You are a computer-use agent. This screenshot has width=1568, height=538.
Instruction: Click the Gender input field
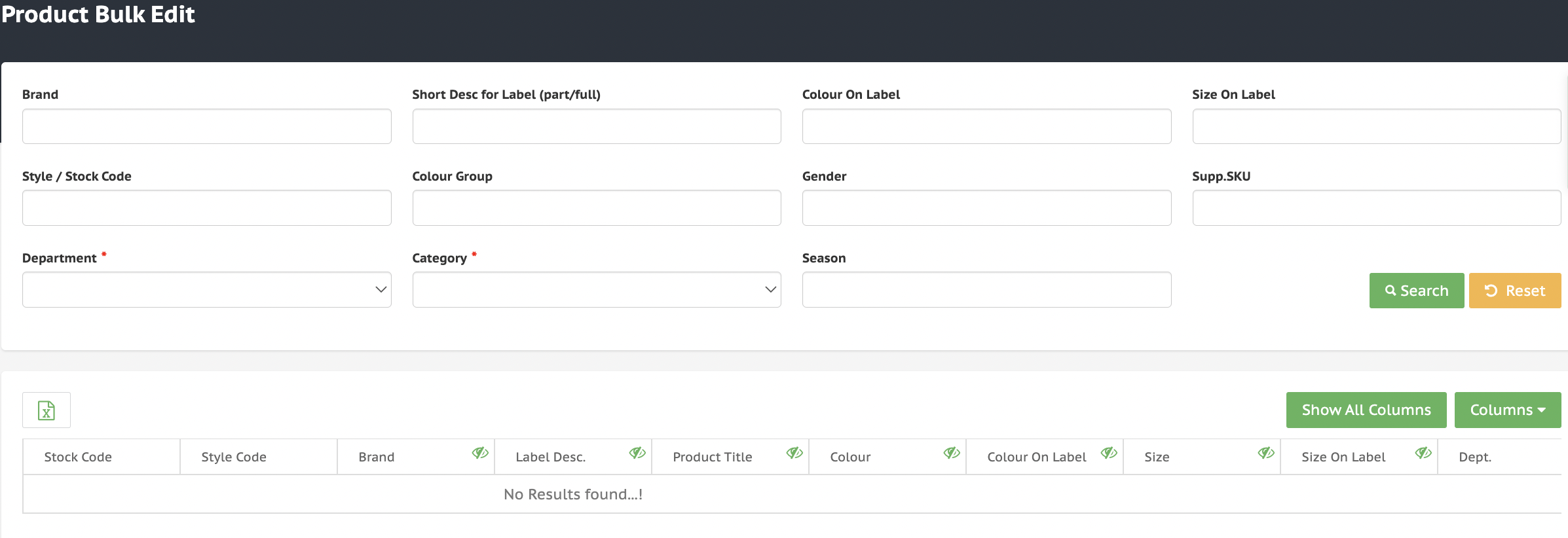point(986,208)
